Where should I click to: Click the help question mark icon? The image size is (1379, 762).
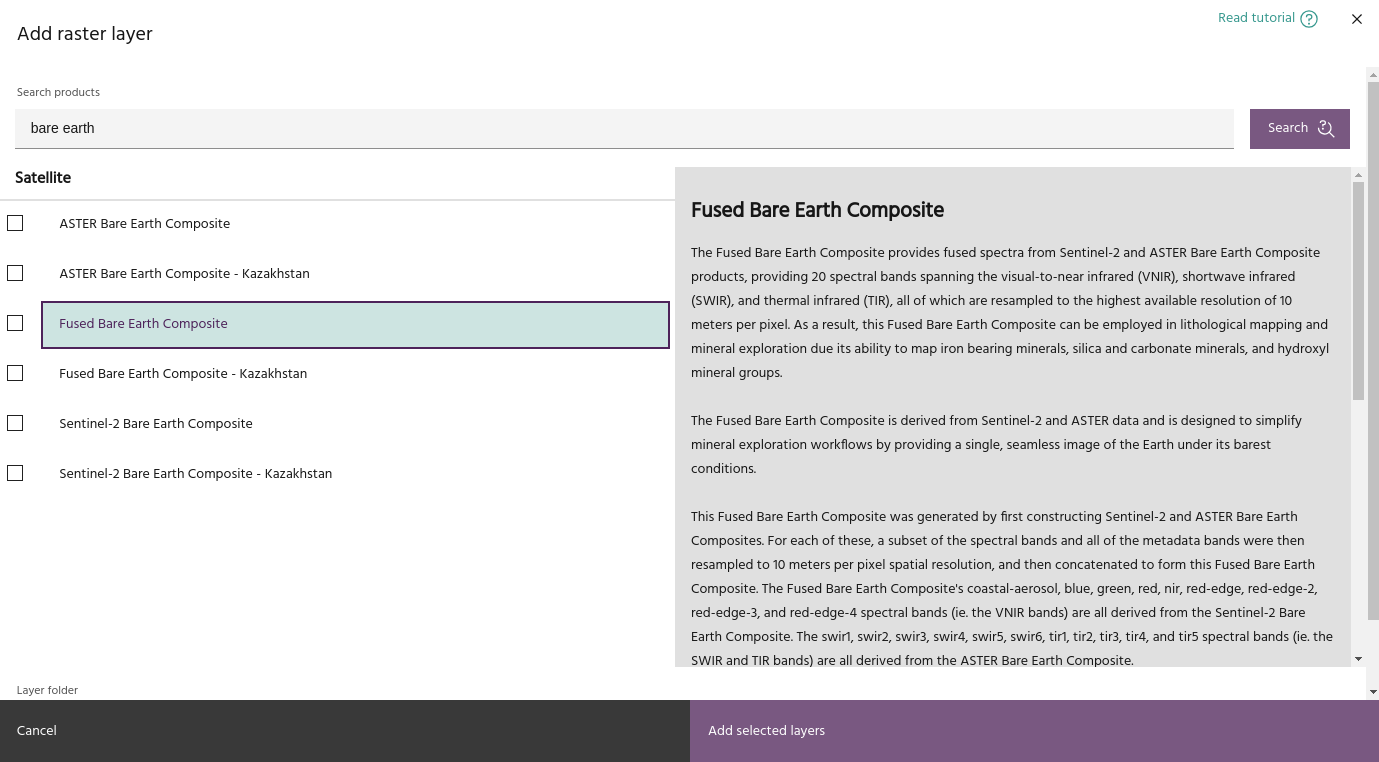click(x=1309, y=19)
